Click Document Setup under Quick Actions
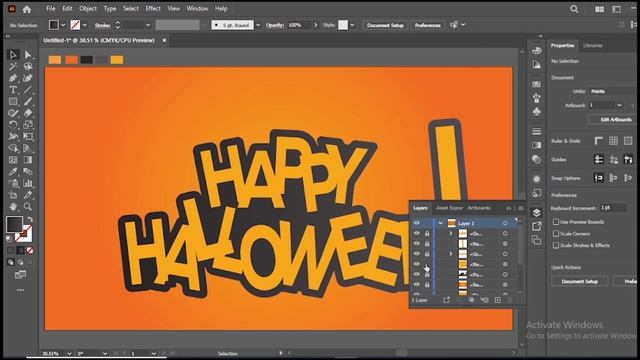Image resolution: width=640 pixels, height=360 pixels. click(x=580, y=282)
